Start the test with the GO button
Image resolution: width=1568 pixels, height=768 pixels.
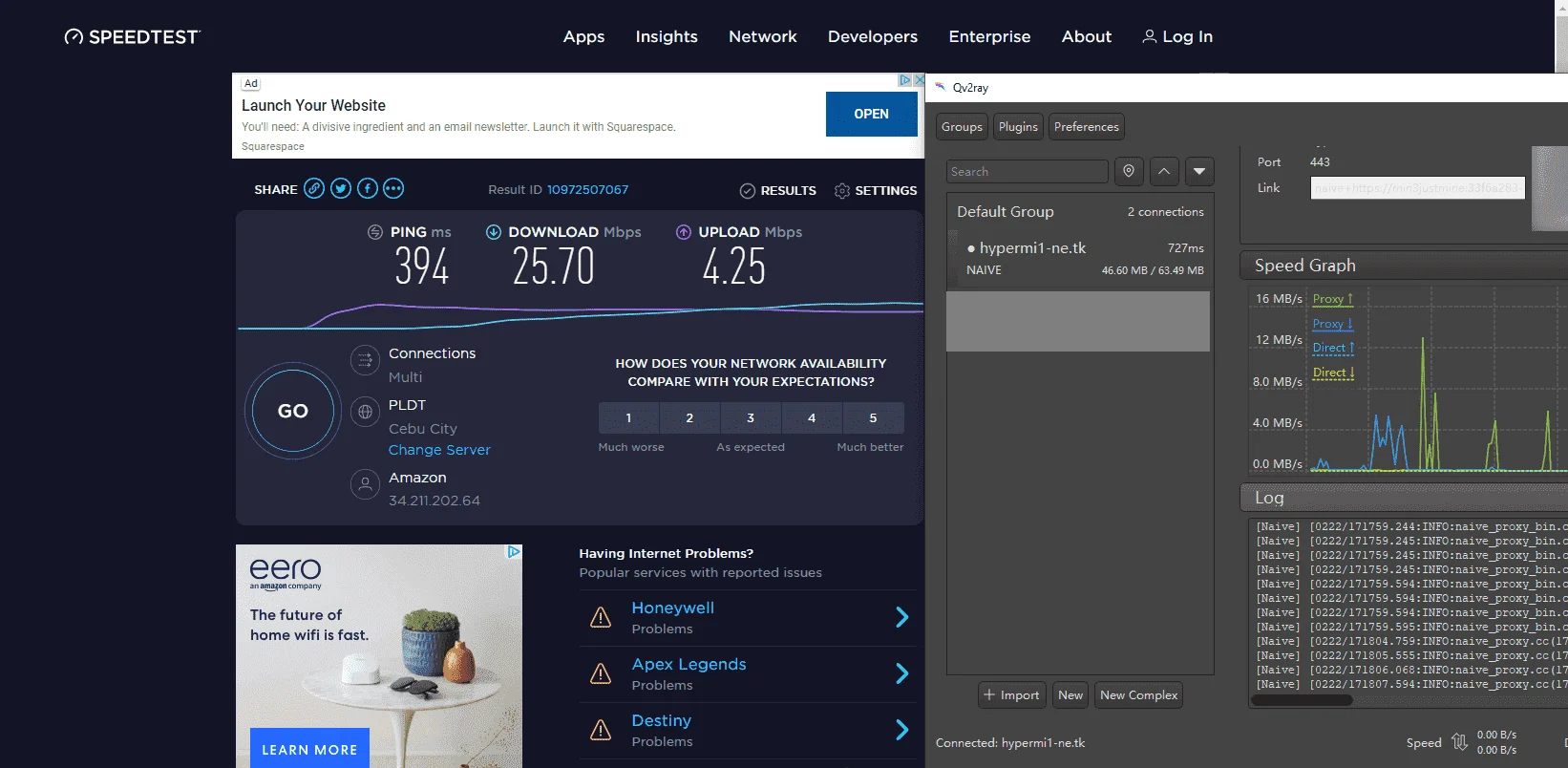point(293,412)
